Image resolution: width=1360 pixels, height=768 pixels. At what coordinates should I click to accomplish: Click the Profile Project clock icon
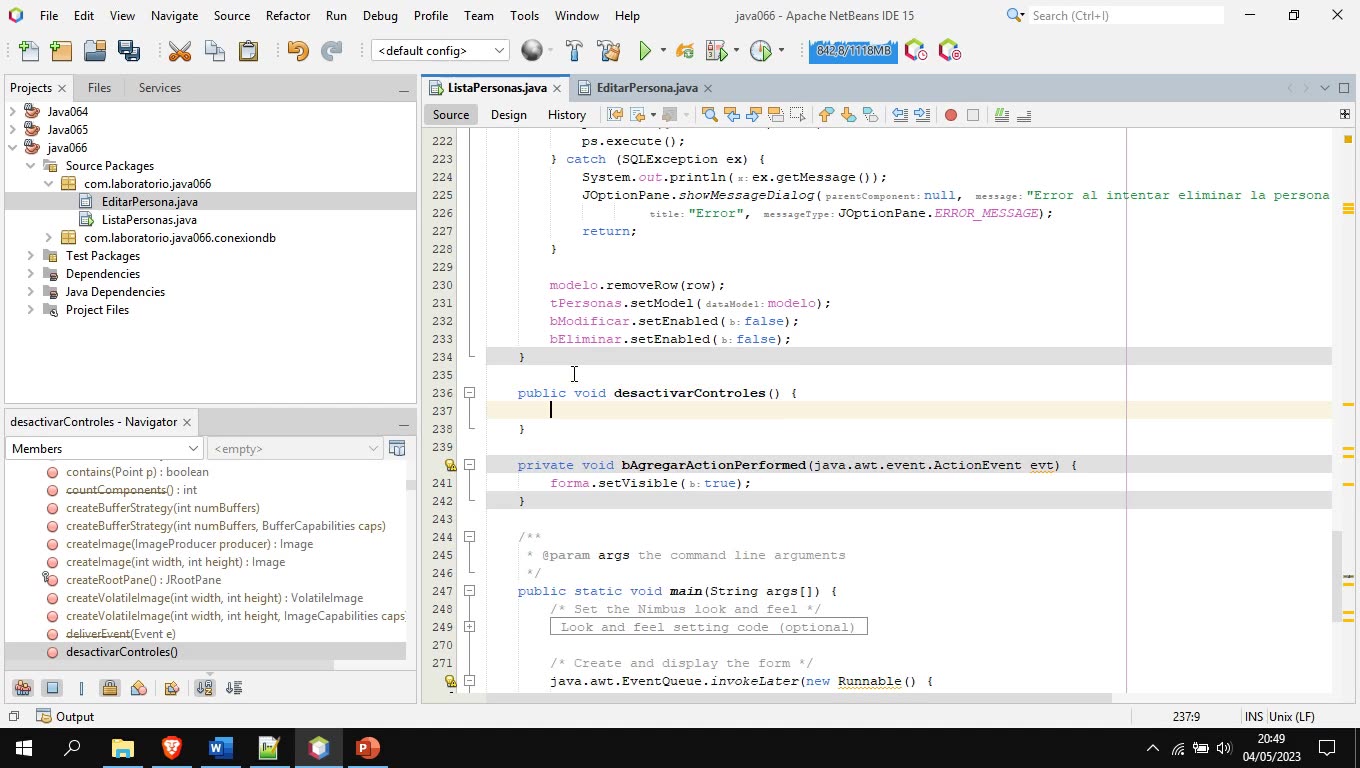(761, 51)
